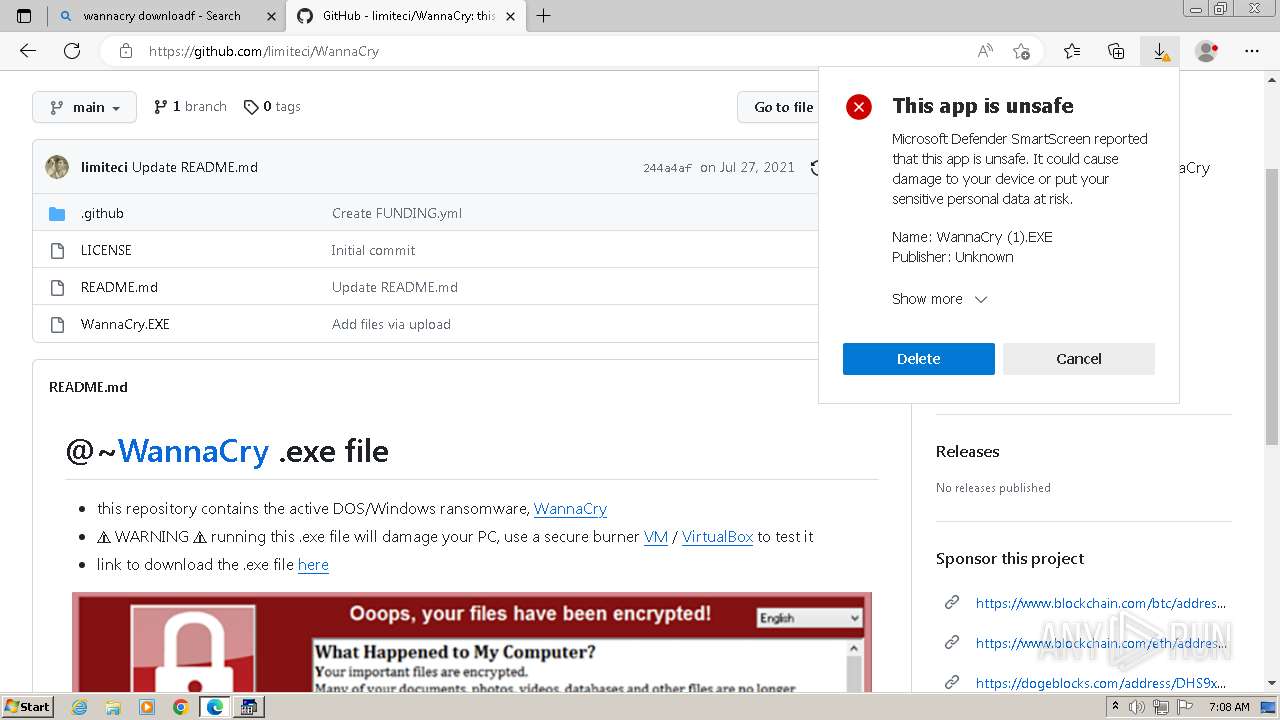Add this page to favorites
Image resolution: width=1280 pixels, height=720 pixels.
[1021, 51]
